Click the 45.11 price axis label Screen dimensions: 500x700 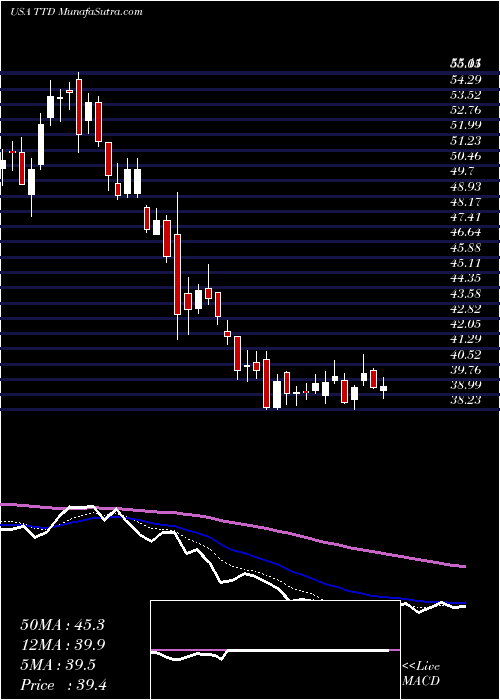464,263
